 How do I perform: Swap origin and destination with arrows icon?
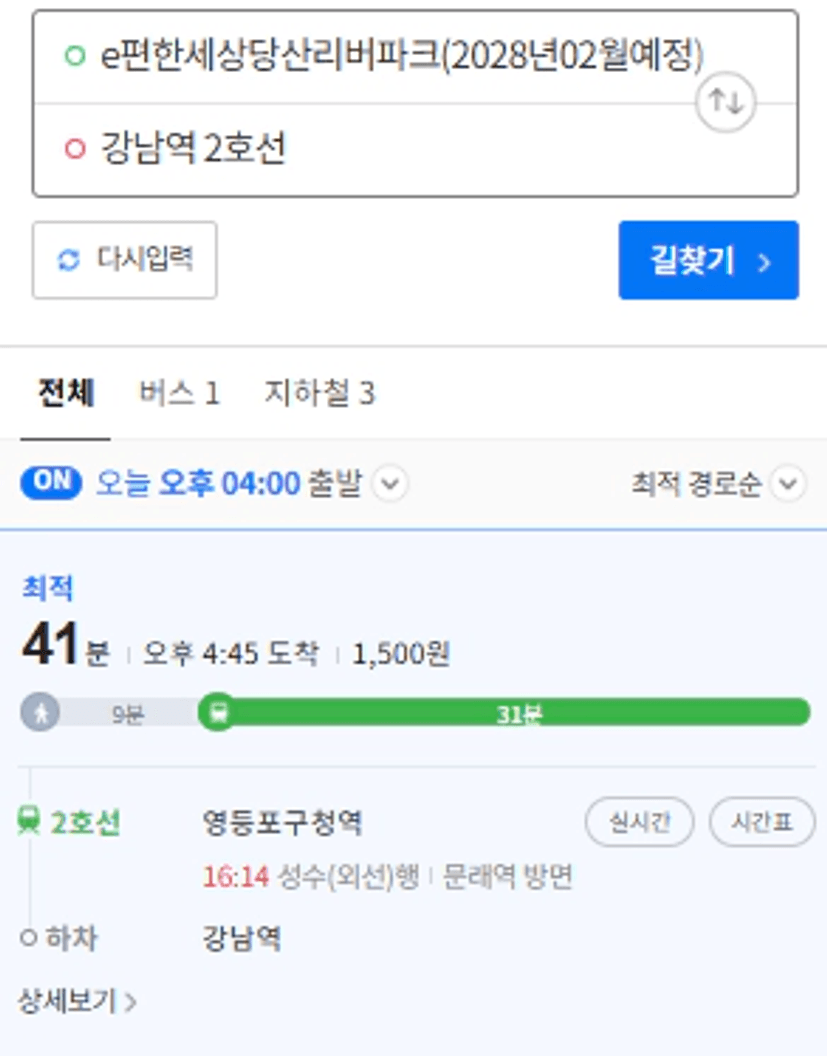click(725, 102)
